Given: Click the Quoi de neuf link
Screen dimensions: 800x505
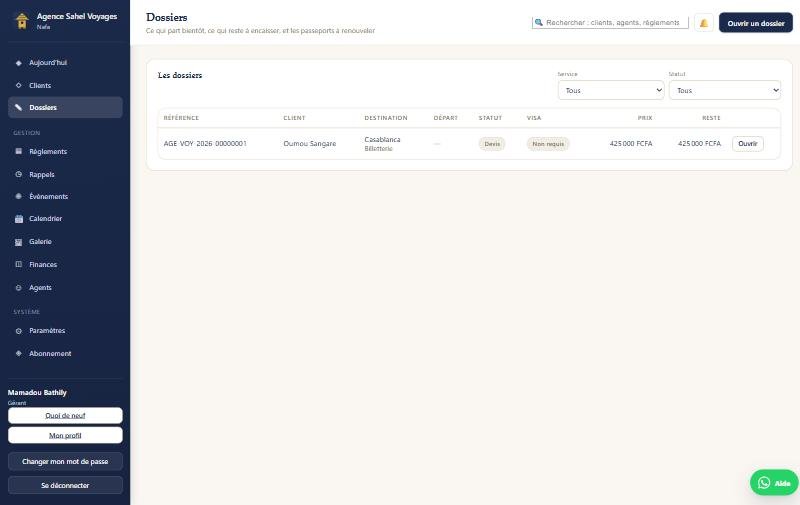Looking at the screenshot, I should [x=65, y=415].
